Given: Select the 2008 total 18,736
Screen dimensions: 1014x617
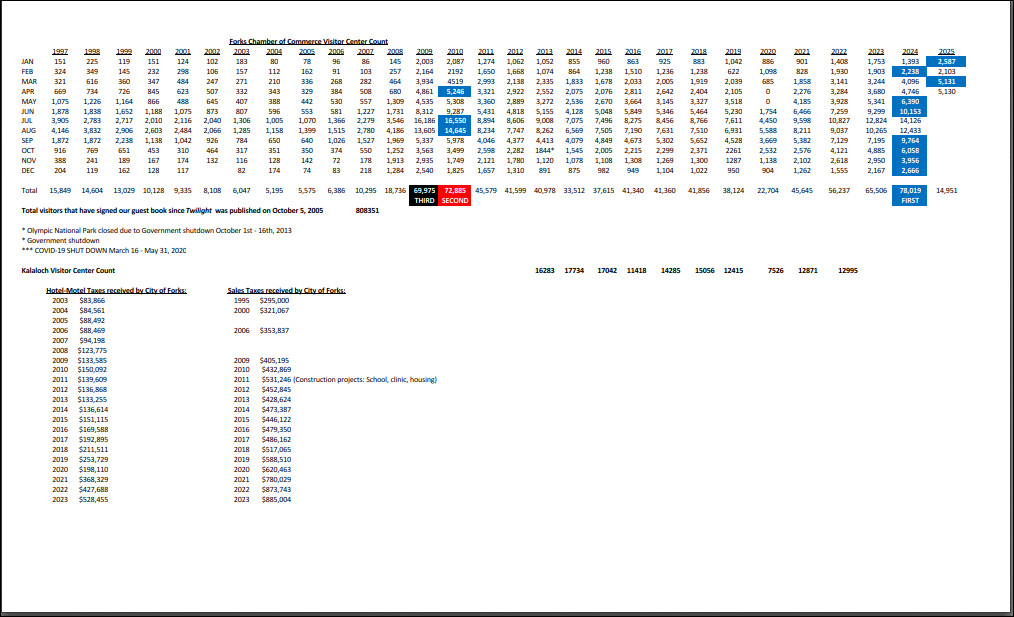Looking at the screenshot, I should pyautogui.click(x=395, y=191).
